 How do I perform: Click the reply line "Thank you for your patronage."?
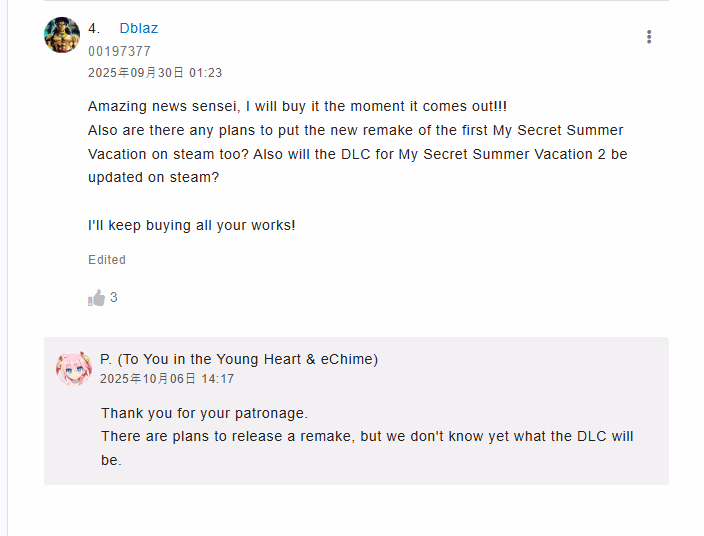204,413
